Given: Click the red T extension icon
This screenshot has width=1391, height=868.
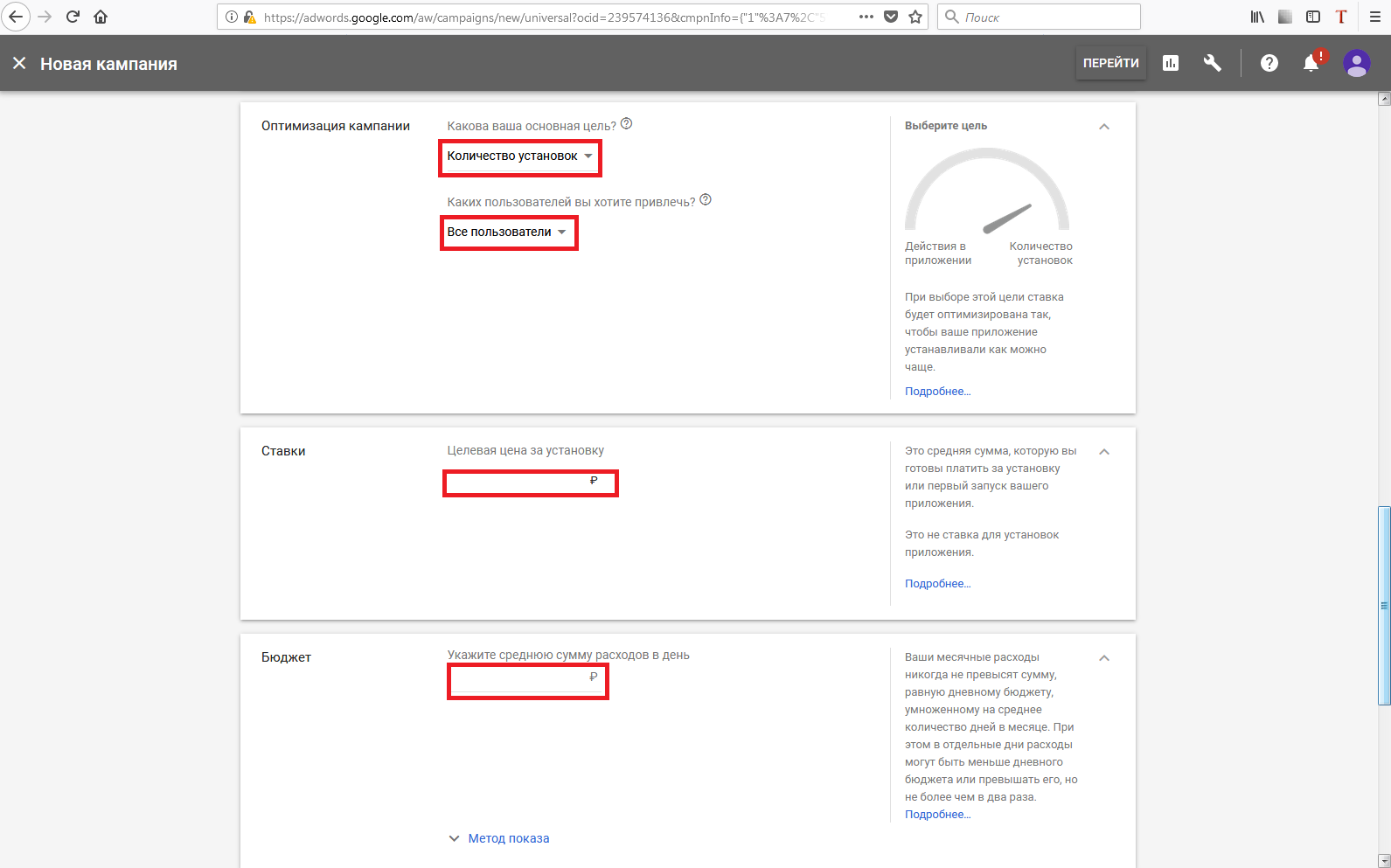Looking at the screenshot, I should pos(1341,17).
